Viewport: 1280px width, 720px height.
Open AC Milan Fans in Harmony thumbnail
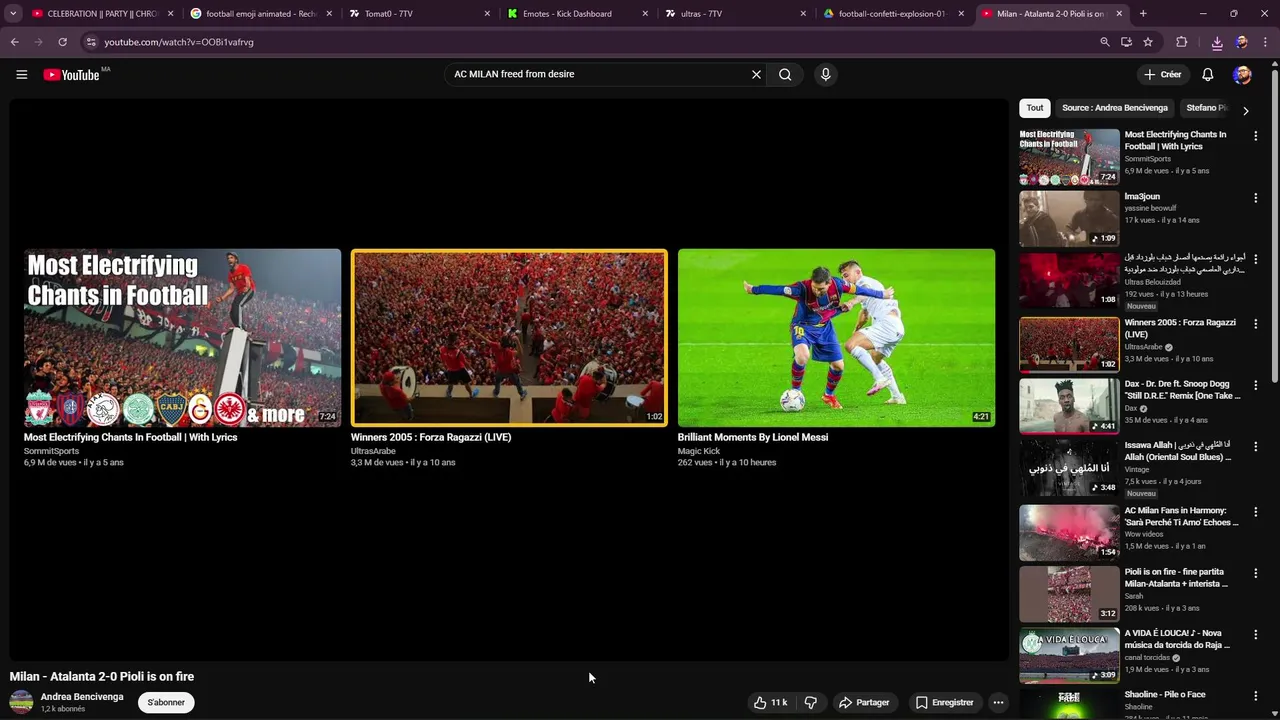[1069, 532]
